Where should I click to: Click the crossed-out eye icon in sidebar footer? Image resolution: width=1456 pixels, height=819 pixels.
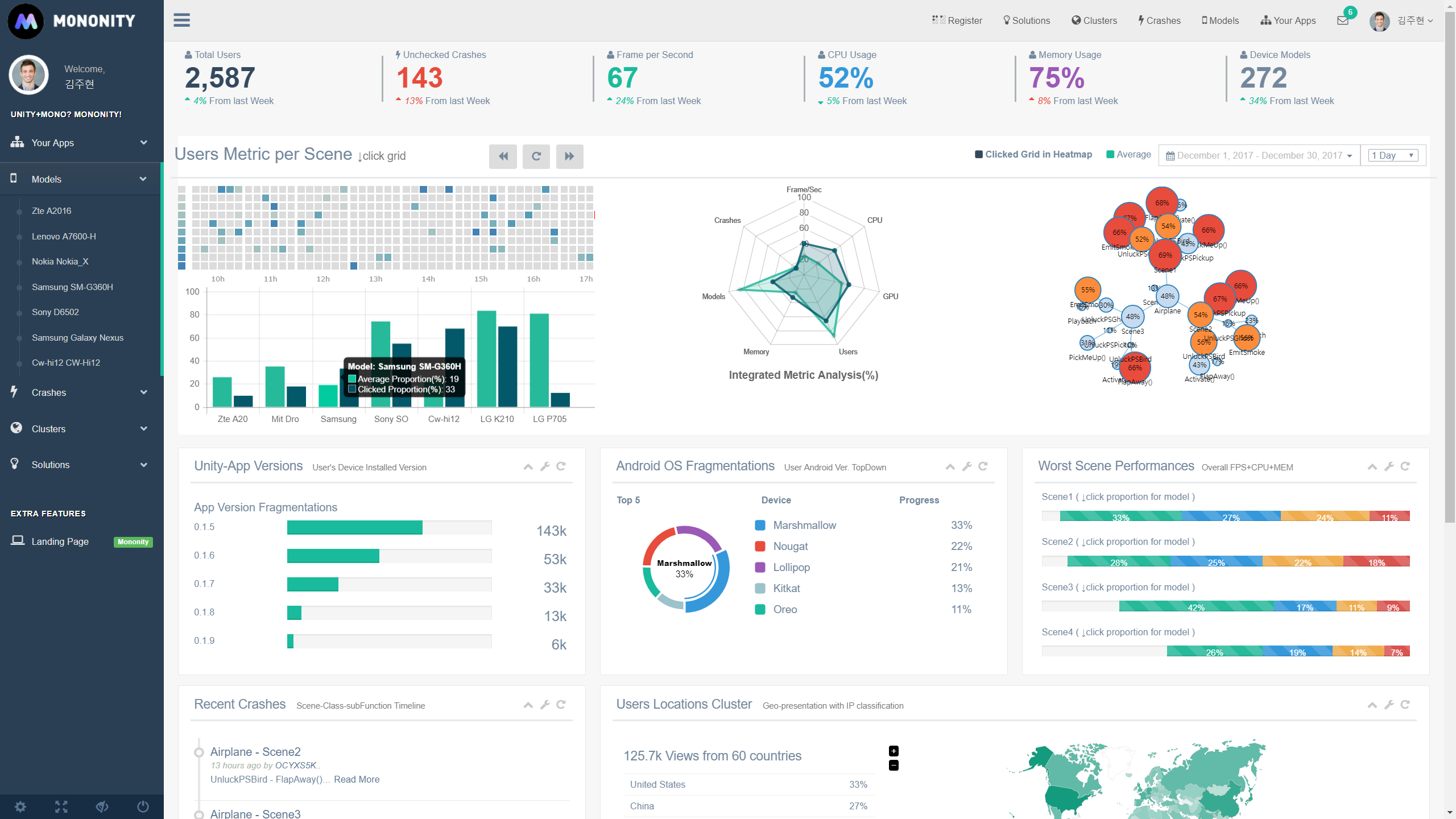coord(102,806)
